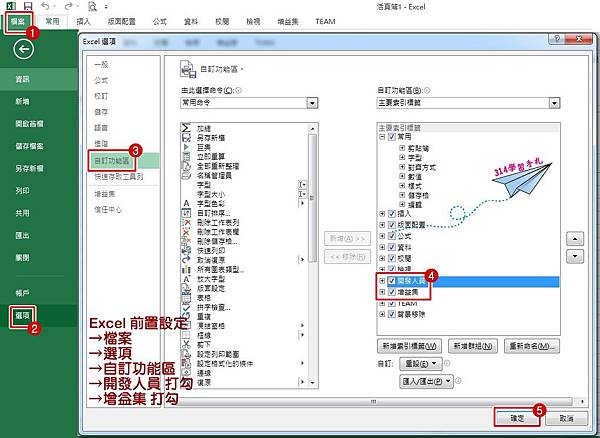Select 列印 in the backstage menu
This screenshot has width=600, height=438.
[22, 191]
